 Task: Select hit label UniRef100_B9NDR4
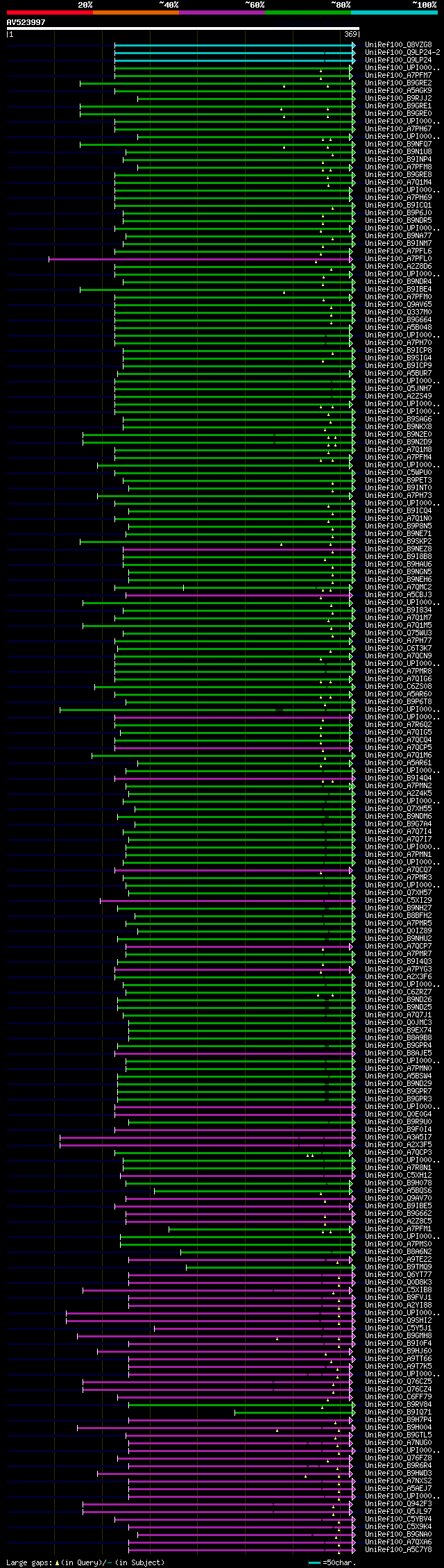(398, 282)
